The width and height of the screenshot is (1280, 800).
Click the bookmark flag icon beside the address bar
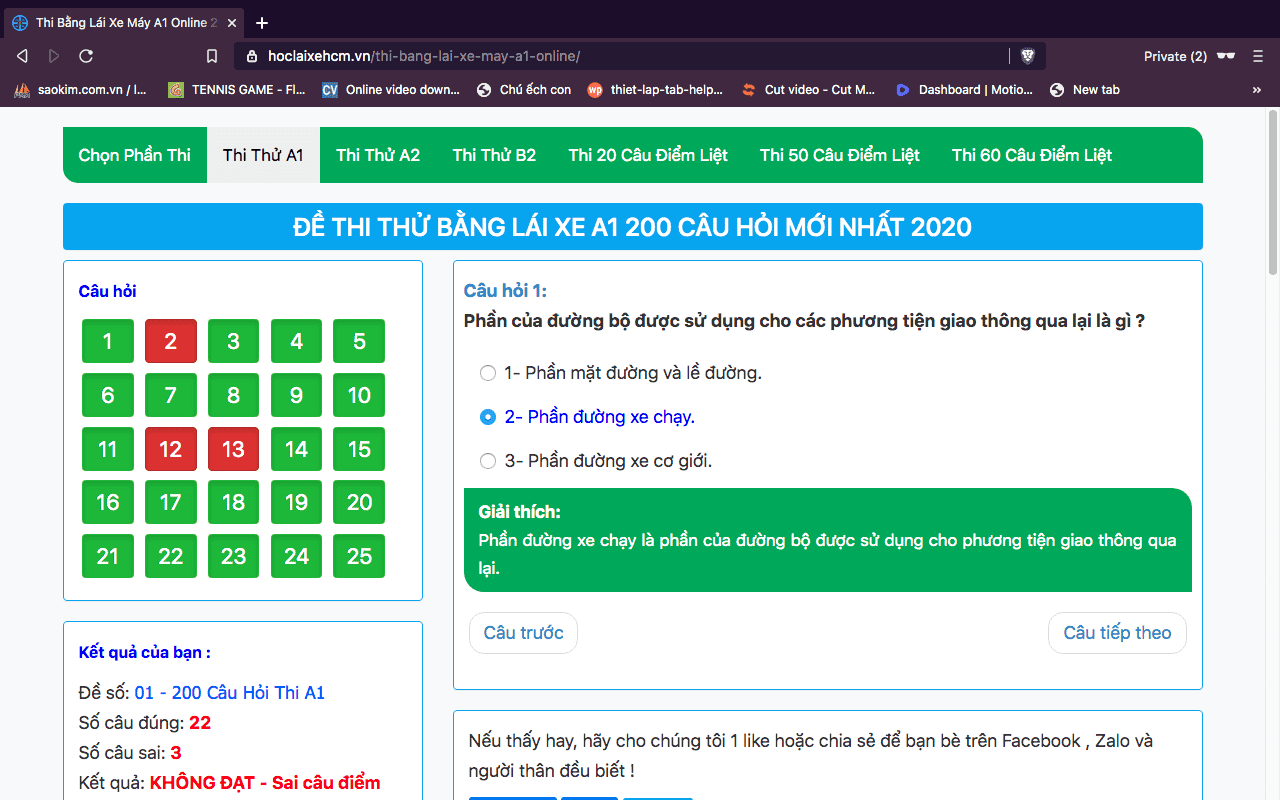[x=211, y=56]
